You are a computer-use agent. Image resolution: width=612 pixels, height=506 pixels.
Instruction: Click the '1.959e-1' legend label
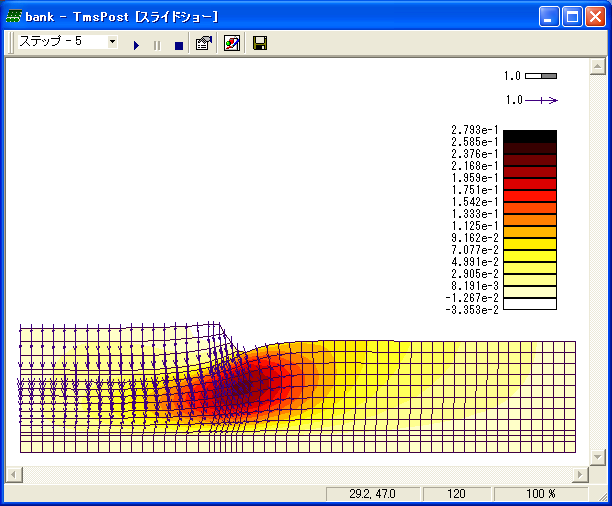point(475,178)
